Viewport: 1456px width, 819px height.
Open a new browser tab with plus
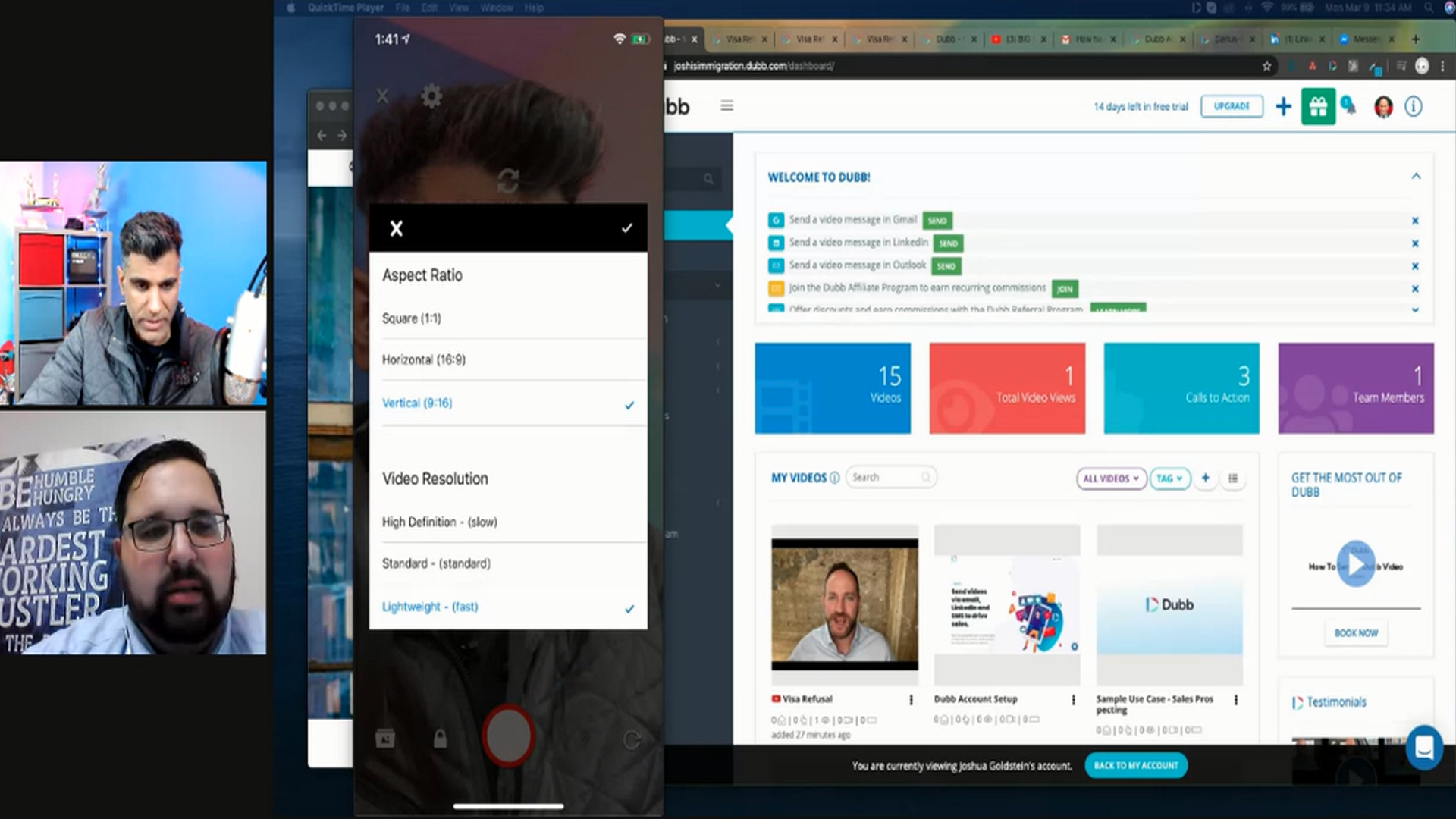pyautogui.click(x=1415, y=39)
